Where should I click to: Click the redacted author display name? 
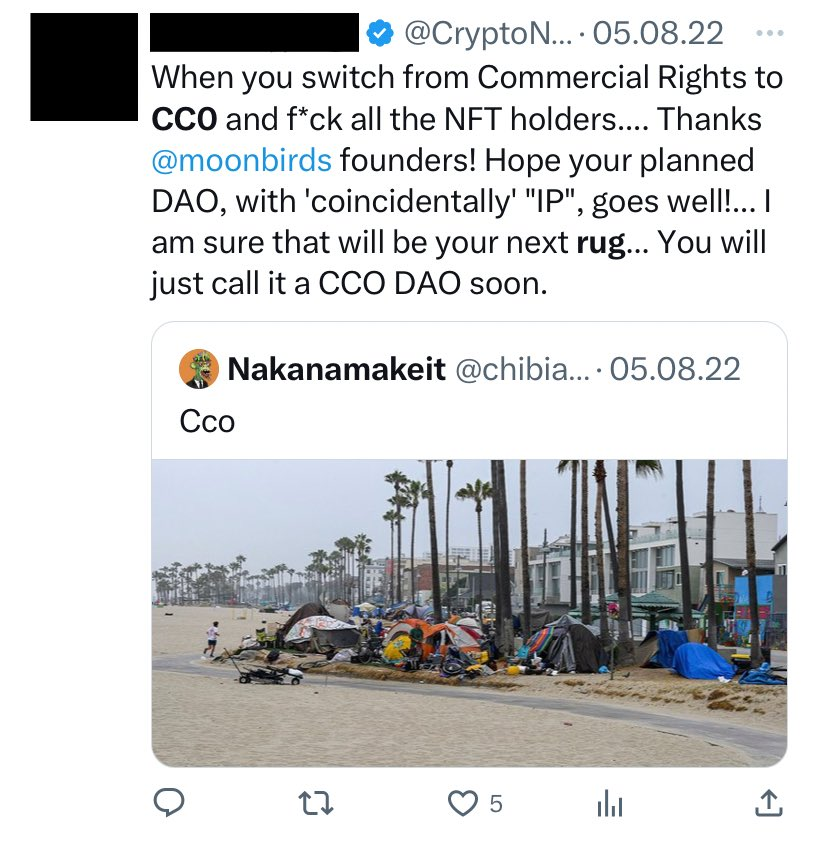[x=254, y=33]
